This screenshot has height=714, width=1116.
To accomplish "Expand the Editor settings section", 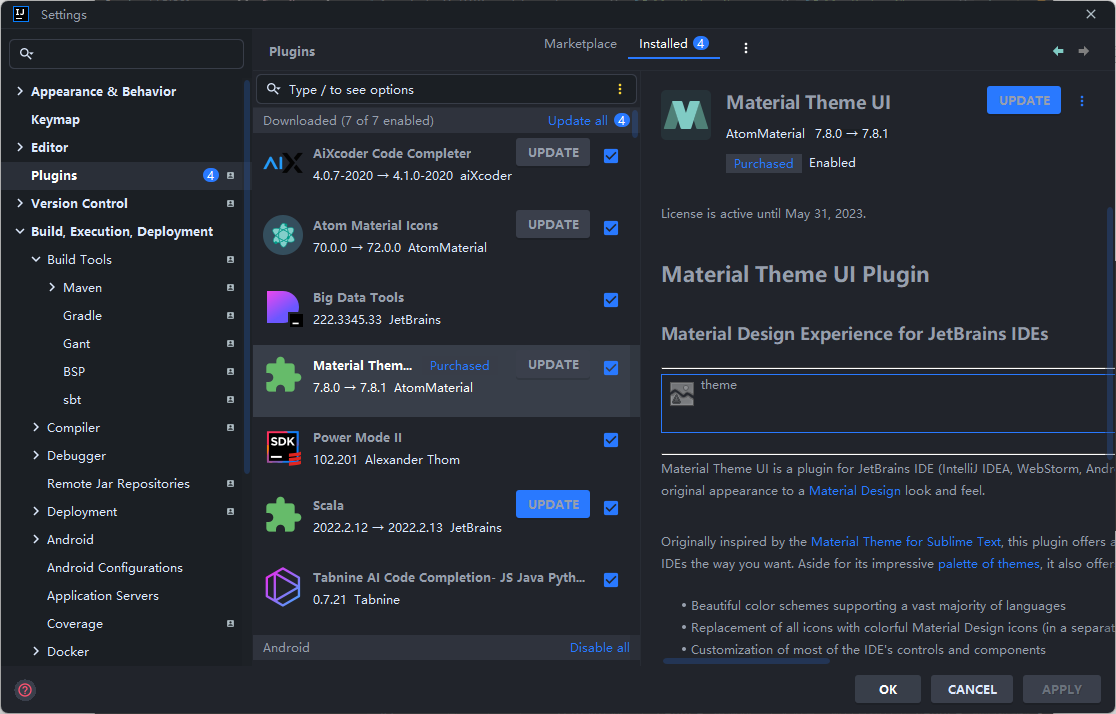I will coord(20,147).
